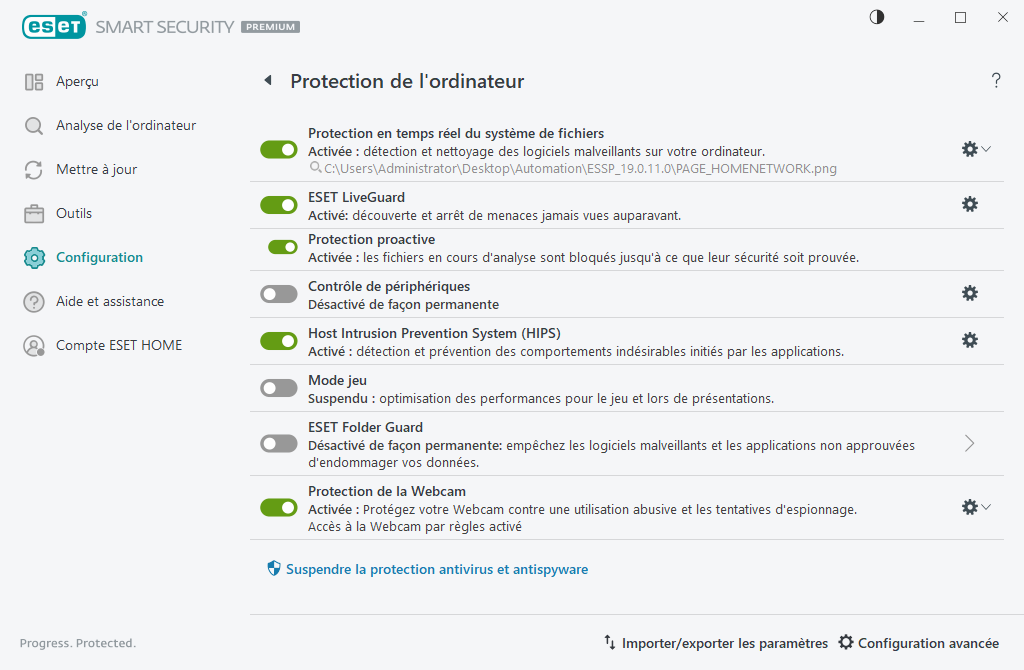Click the Mettre à jour refresh icon

pos(33,169)
